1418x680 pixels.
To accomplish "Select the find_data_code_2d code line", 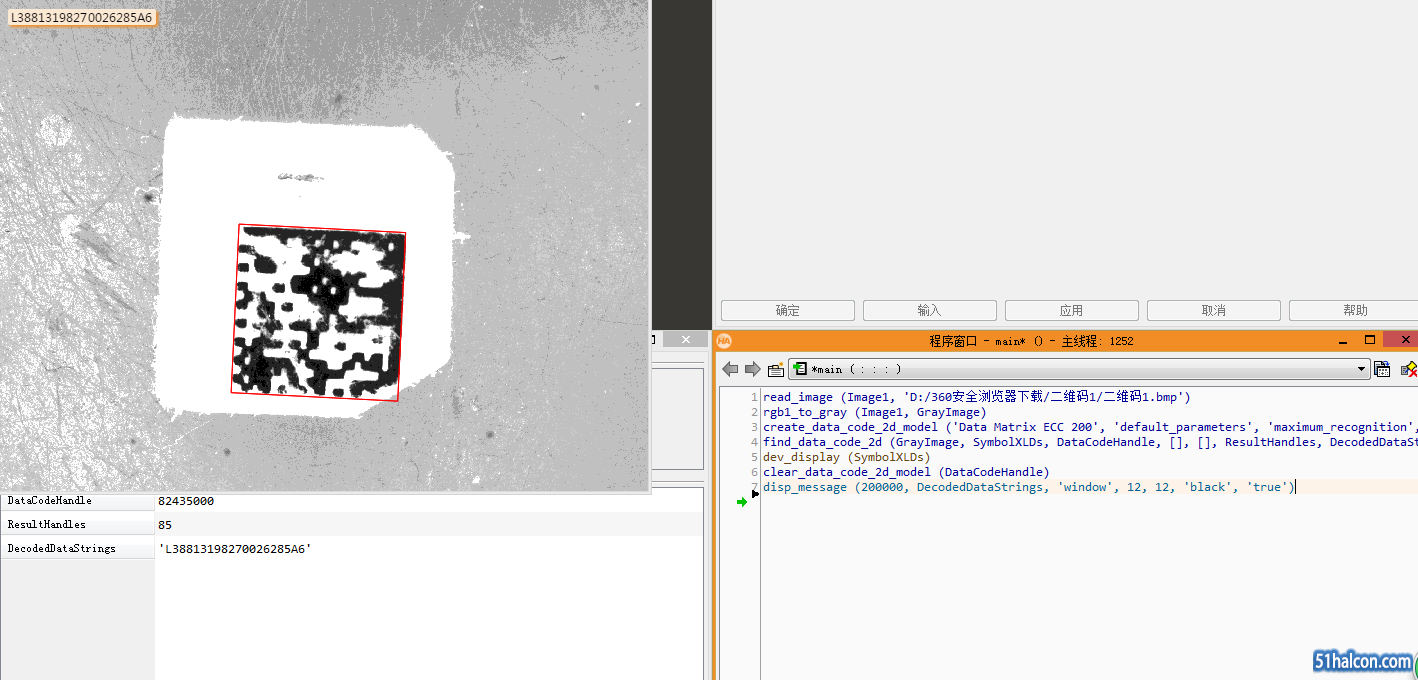I will (x=1090, y=442).
